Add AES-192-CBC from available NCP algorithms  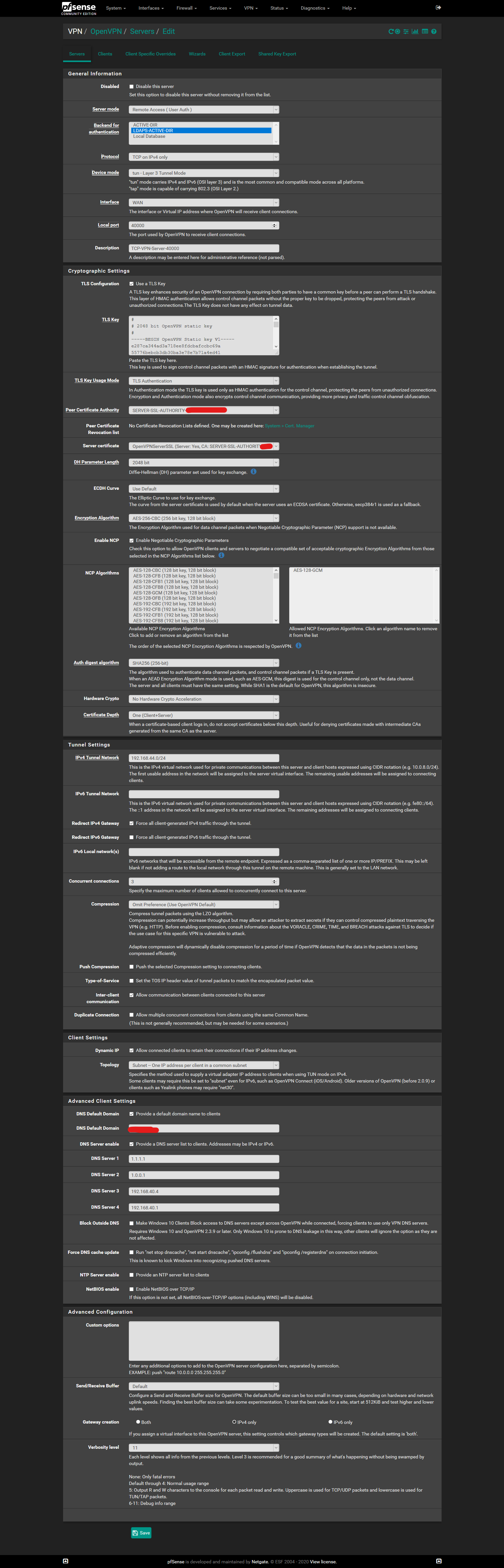coord(174,604)
